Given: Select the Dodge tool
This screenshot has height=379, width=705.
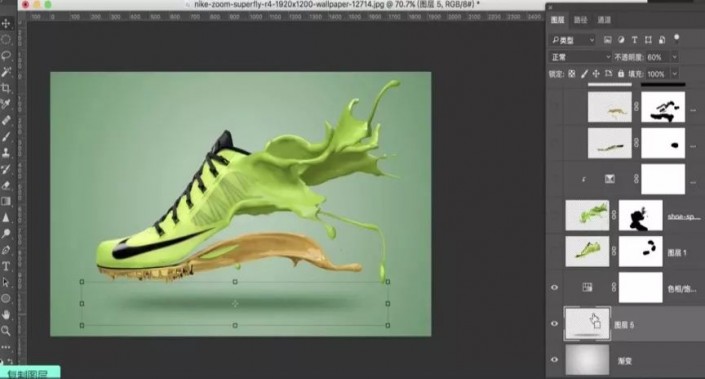Looking at the screenshot, I should 6,234.
